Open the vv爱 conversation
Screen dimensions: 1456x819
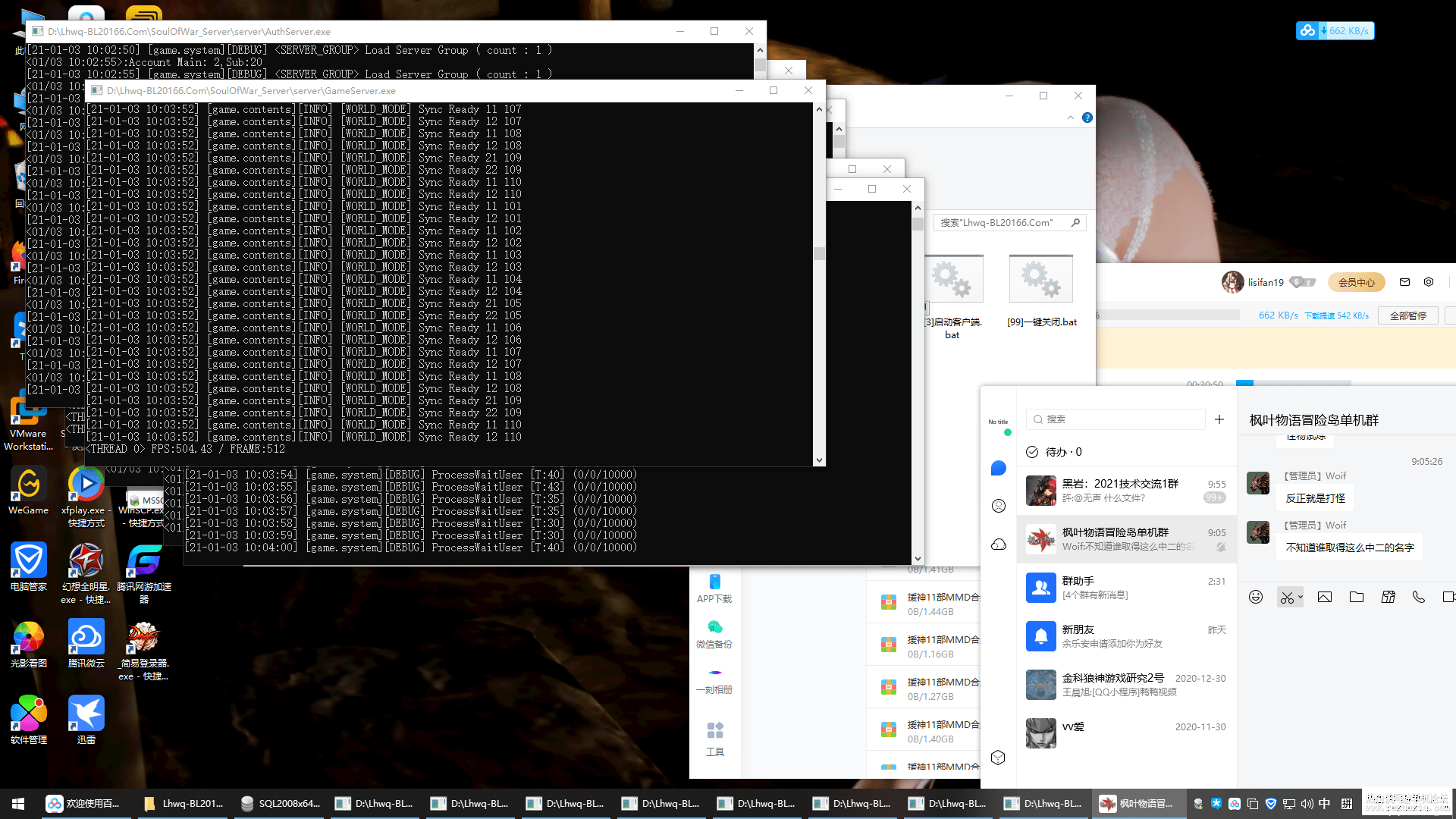pos(1126,733)
